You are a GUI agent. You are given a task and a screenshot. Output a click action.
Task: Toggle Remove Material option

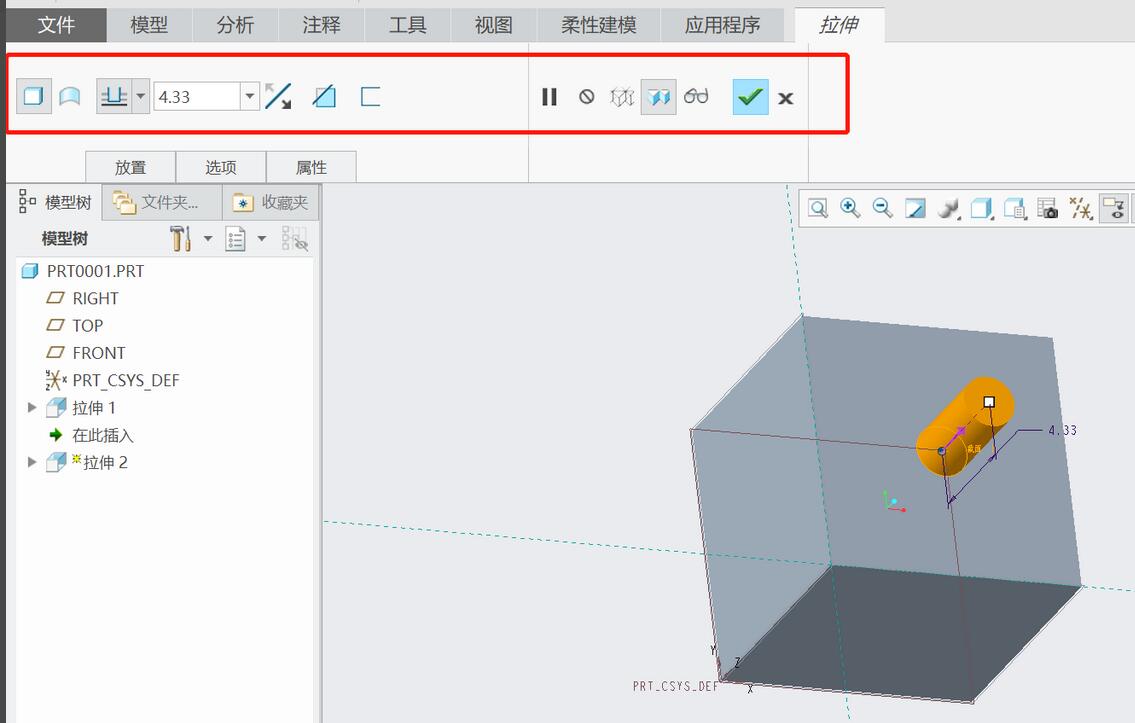[324, 97]
